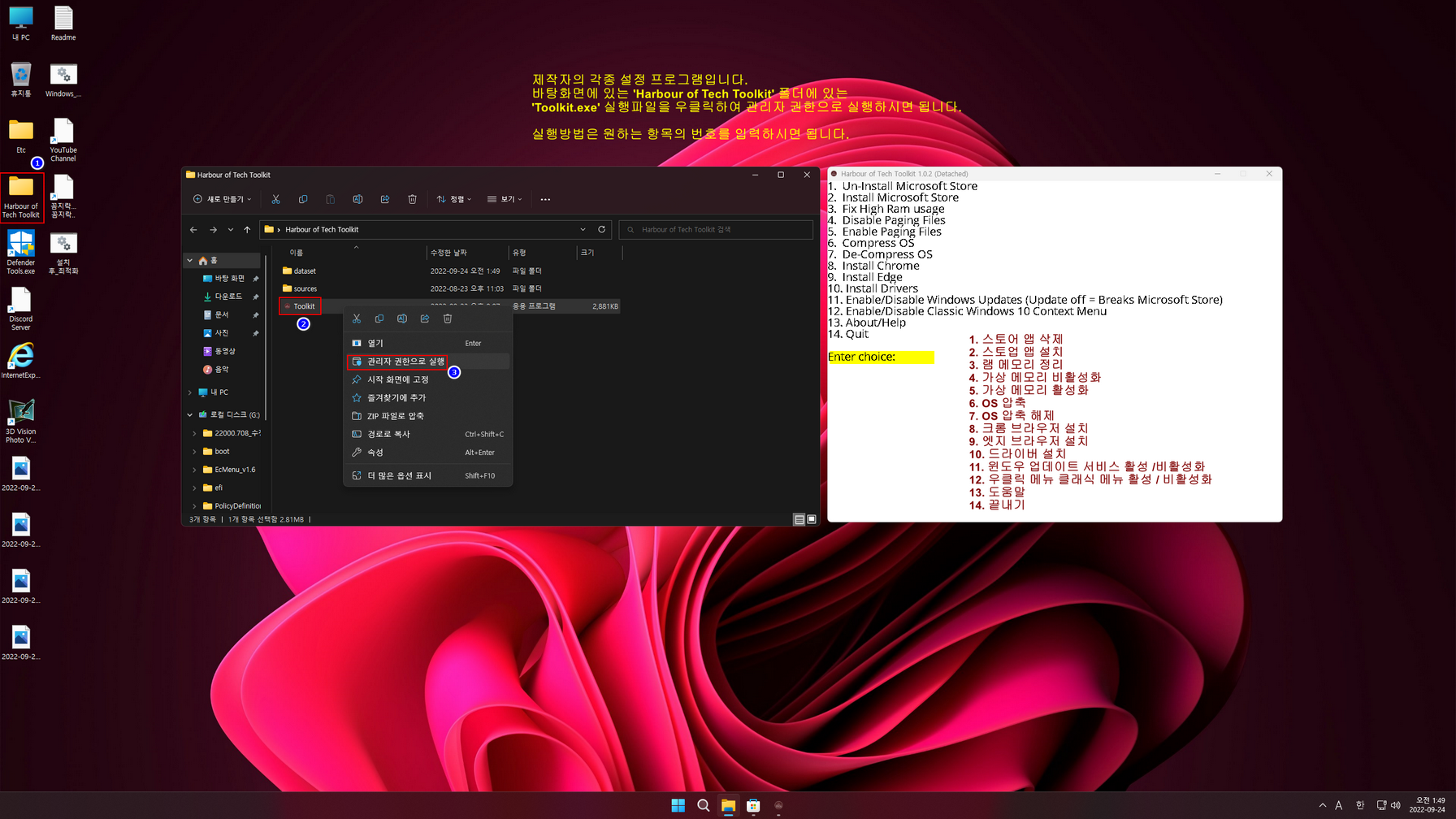Open taskbar Search magnifier
This screenshot has width=1456, height=819.
click(704, 805)
